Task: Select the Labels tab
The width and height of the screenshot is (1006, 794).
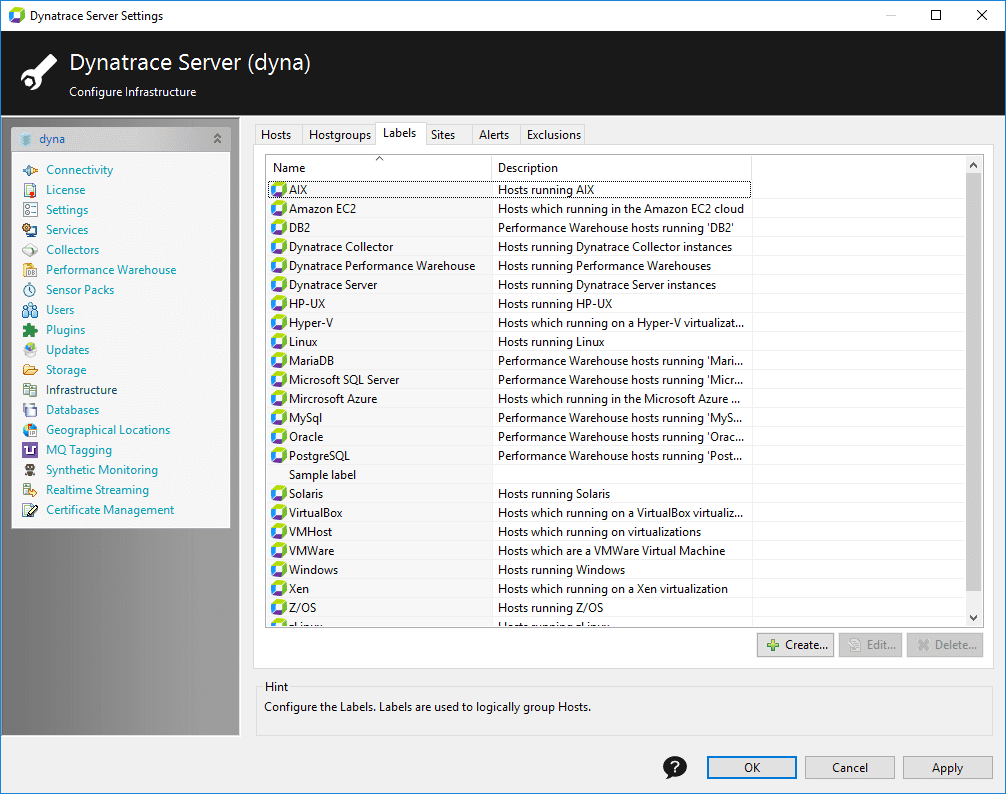Action: (400, 133)
